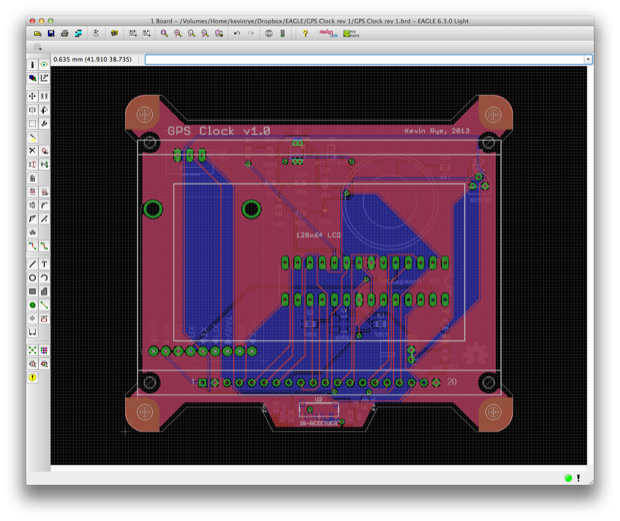Open the PCB quote icon

[351, 34]
